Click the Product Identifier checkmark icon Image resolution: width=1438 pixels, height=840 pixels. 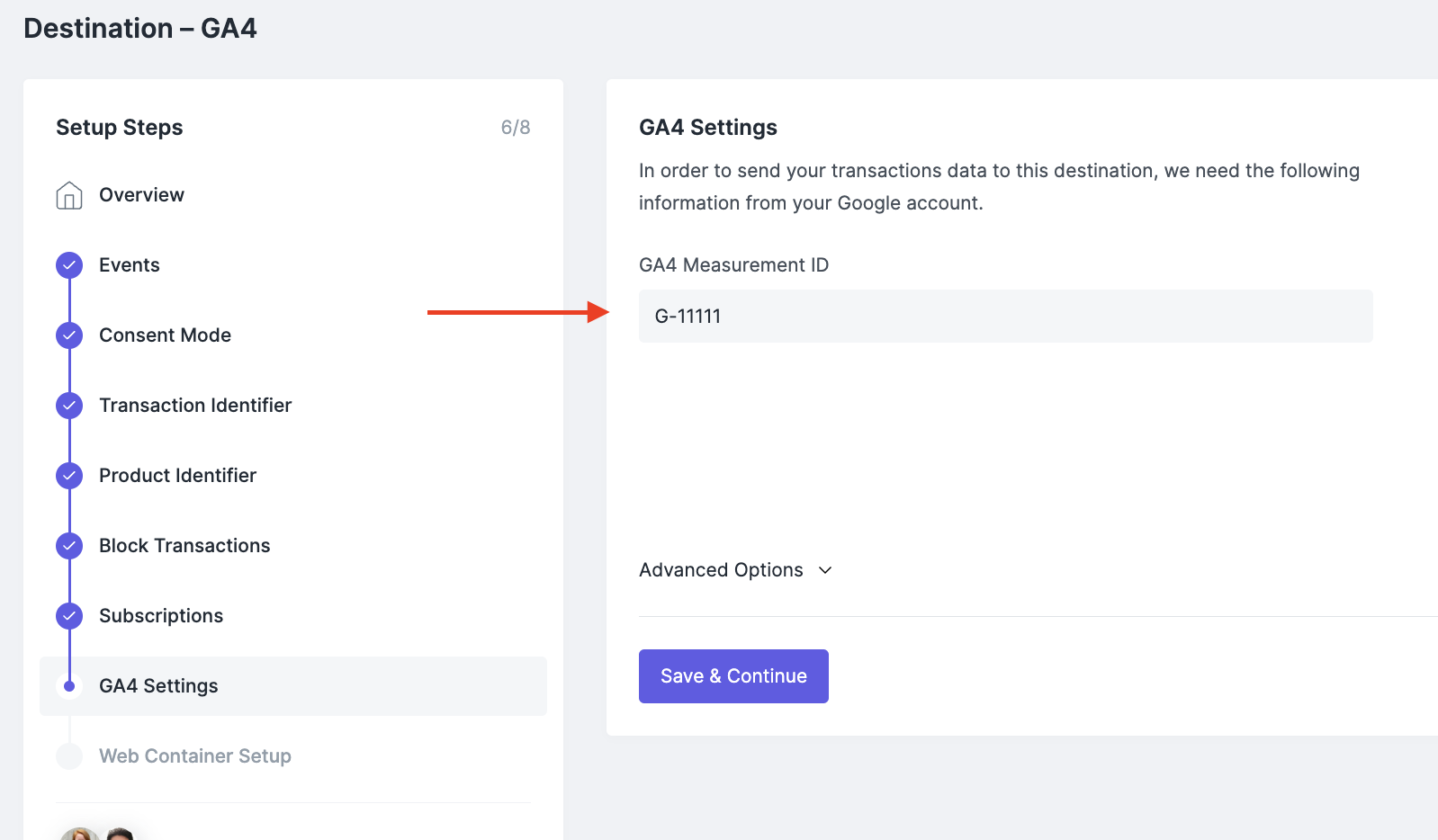click(x=69, y=476)
